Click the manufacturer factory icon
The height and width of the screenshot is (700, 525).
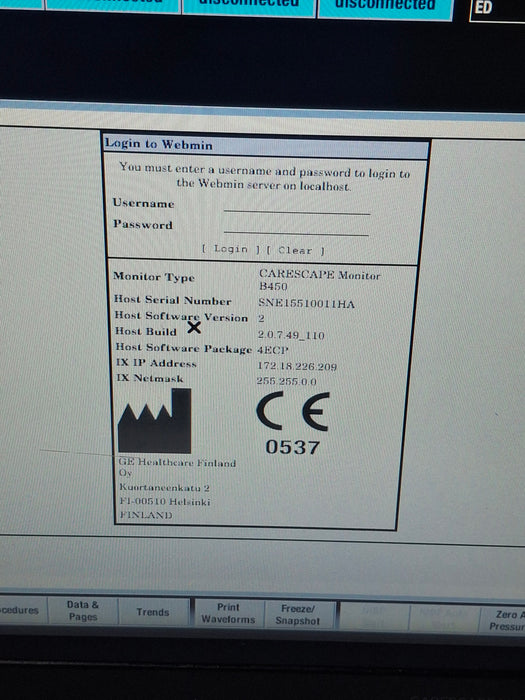click(154, 421)
